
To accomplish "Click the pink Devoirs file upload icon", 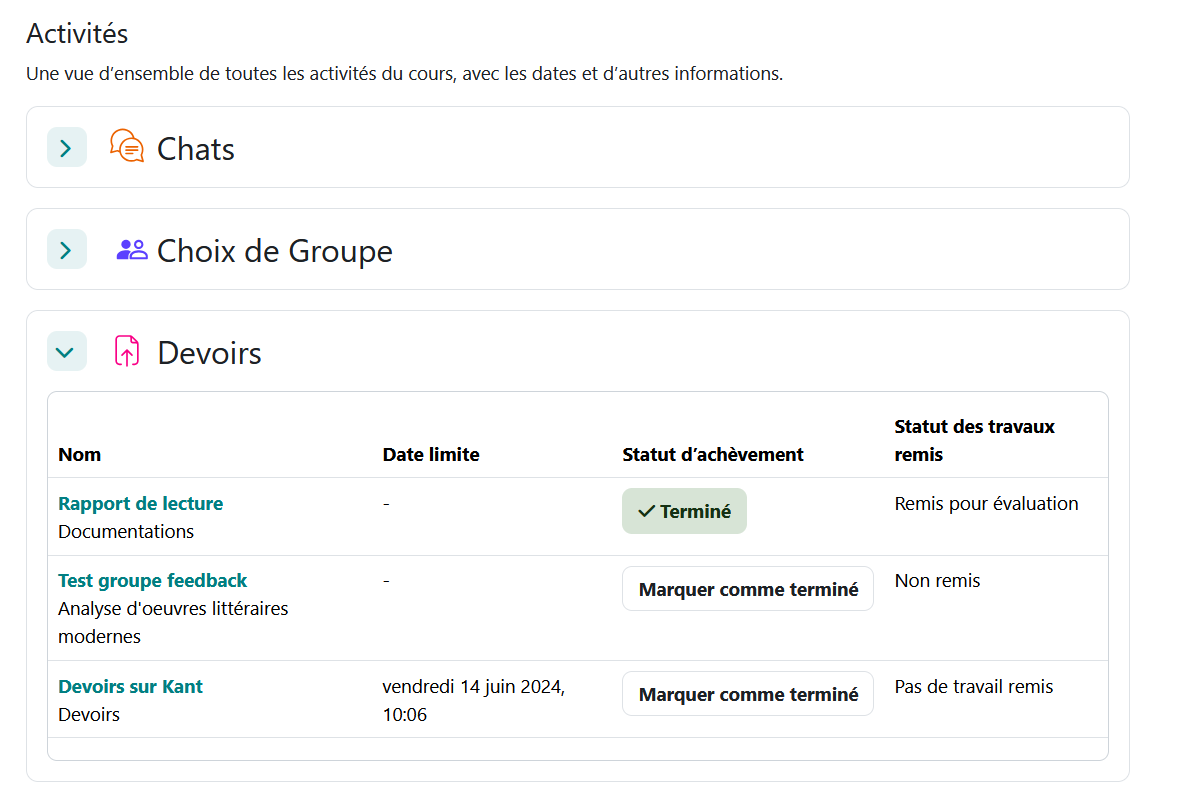I will point(127,351).
